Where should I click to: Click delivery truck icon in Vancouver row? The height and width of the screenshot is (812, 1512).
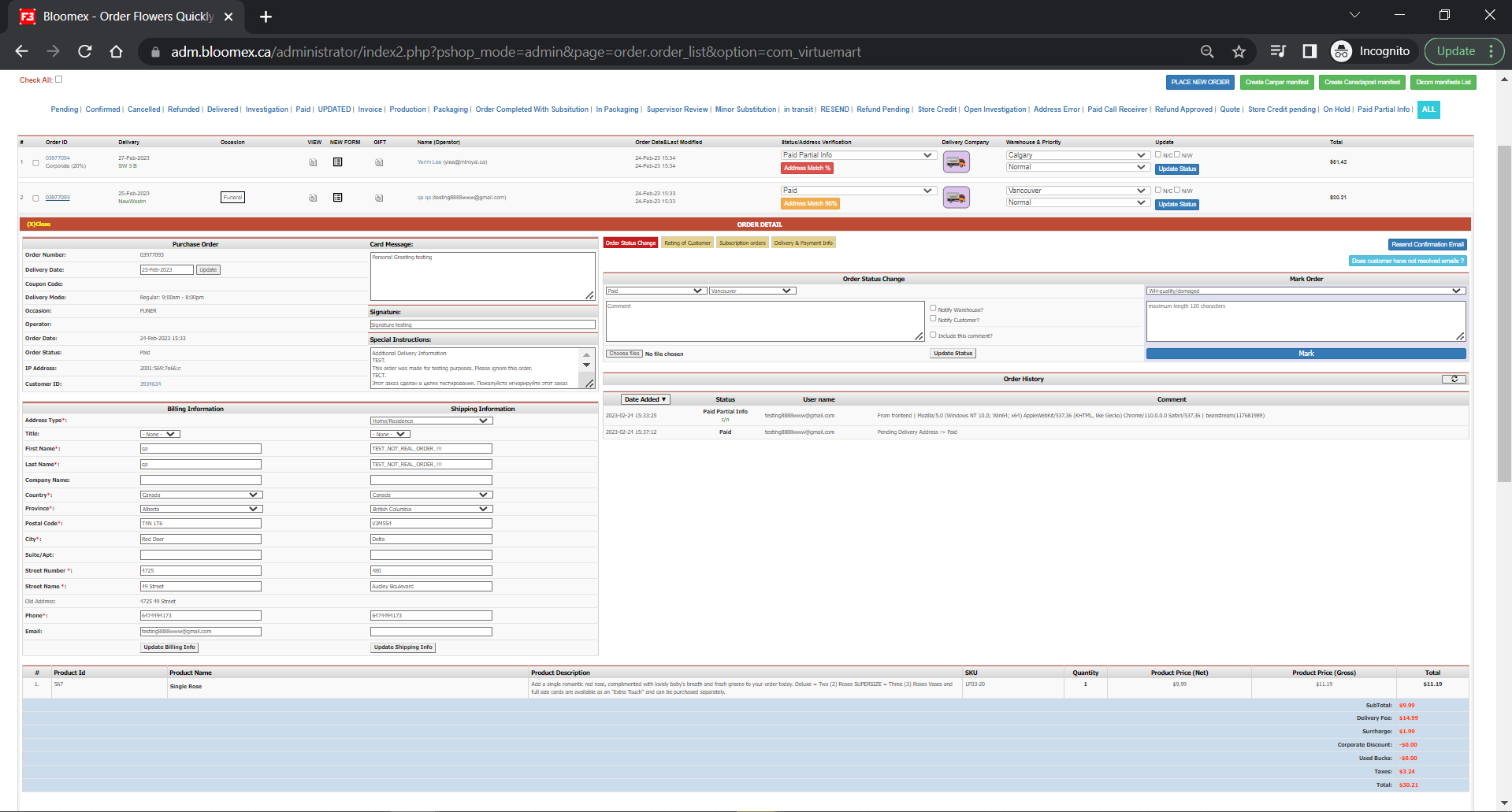(x=956, y=198)
